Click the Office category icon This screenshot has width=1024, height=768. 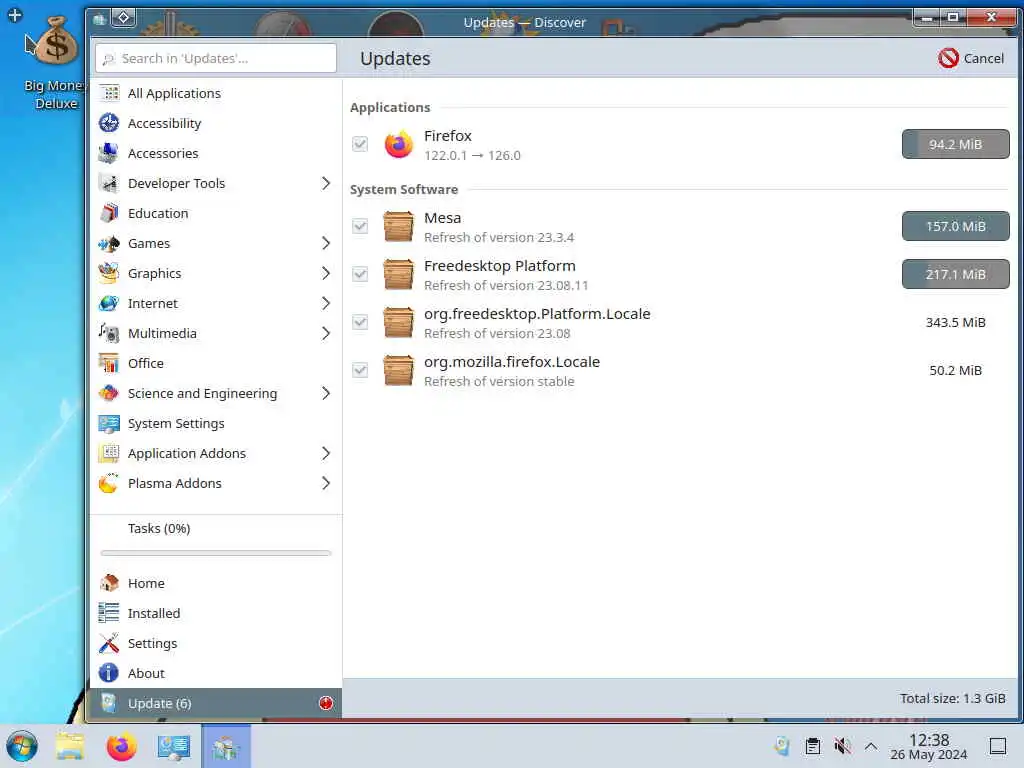(x=109, y=363)
